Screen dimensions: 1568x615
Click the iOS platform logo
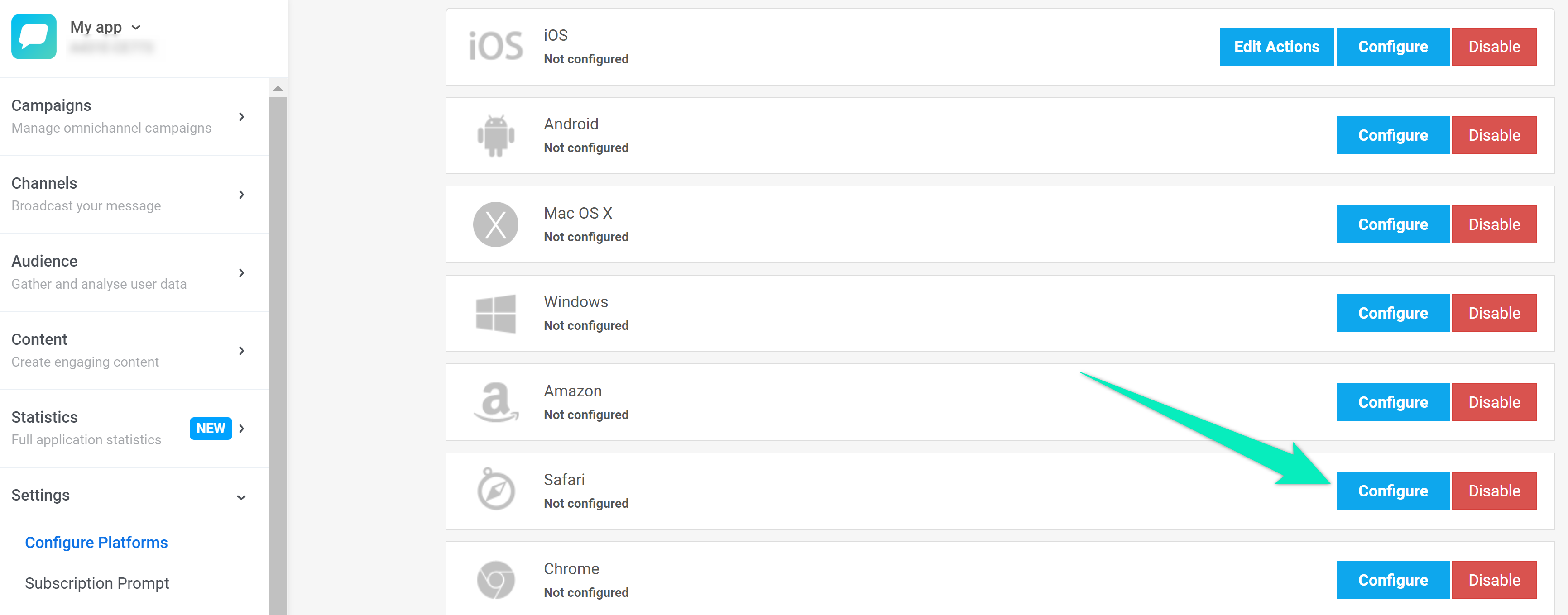(x=495, y=46)
